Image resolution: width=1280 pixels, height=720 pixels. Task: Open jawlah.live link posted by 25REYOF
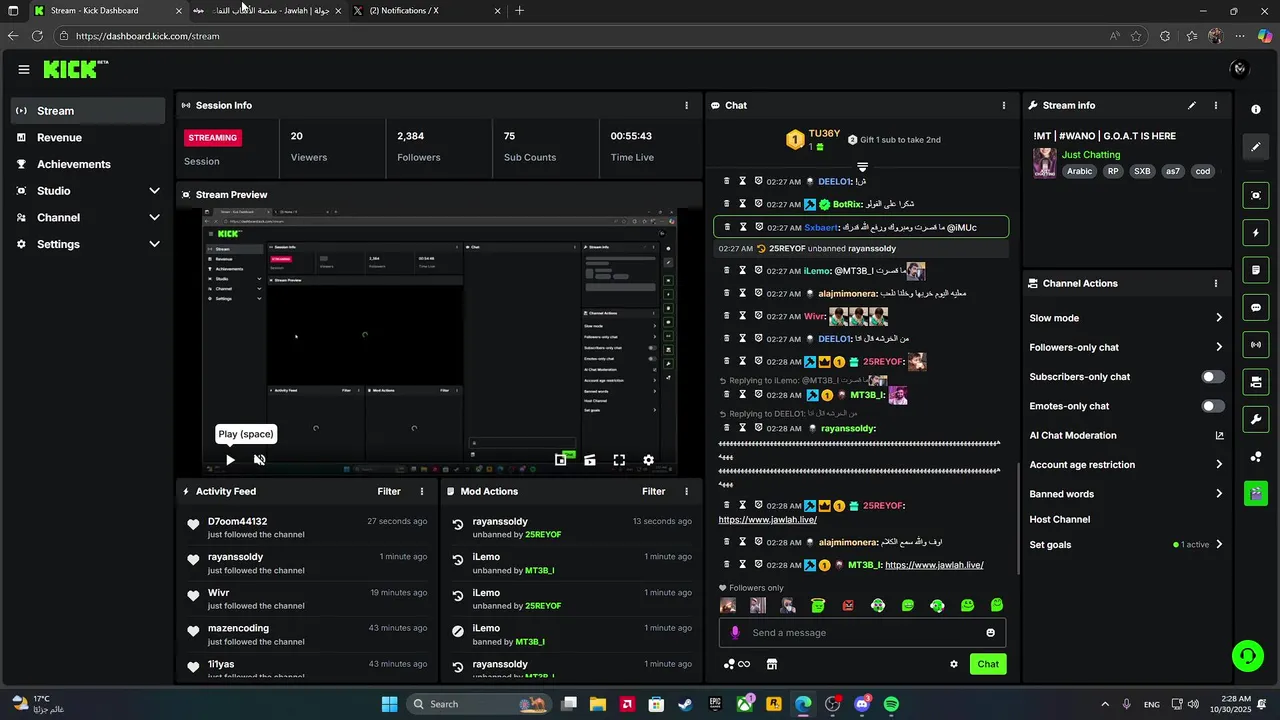click(767, 520)
